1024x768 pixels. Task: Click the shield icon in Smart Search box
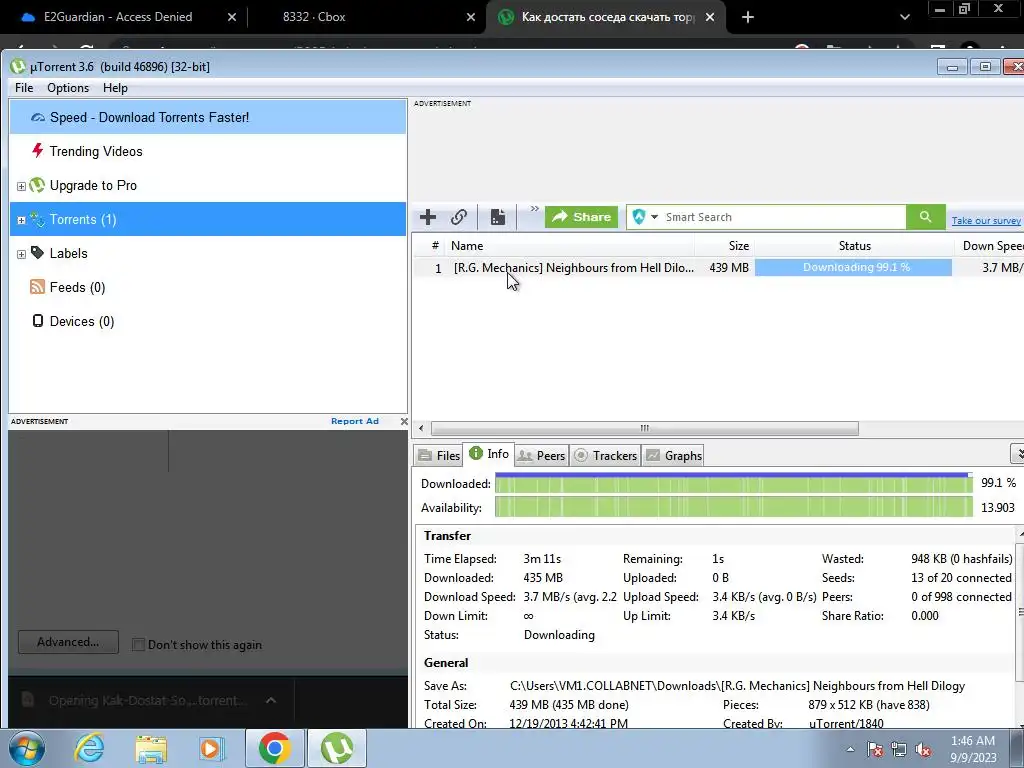pos(639,217)
